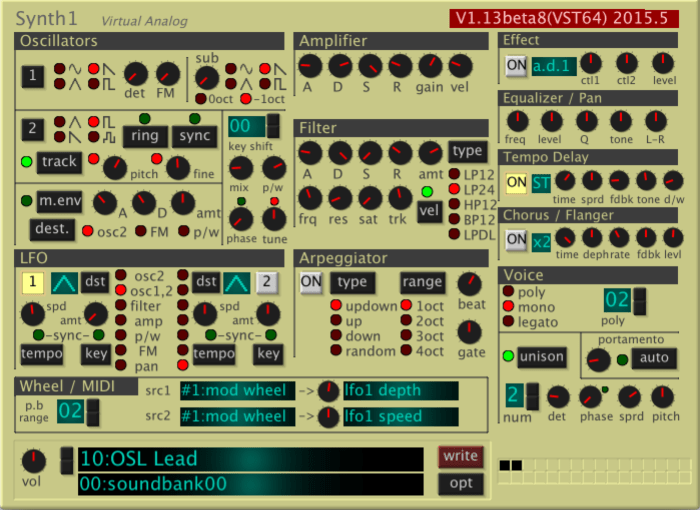
Task: Open the 00:soundbank00 bank selector
Action: pyautogui.click(x=251, y=485)
